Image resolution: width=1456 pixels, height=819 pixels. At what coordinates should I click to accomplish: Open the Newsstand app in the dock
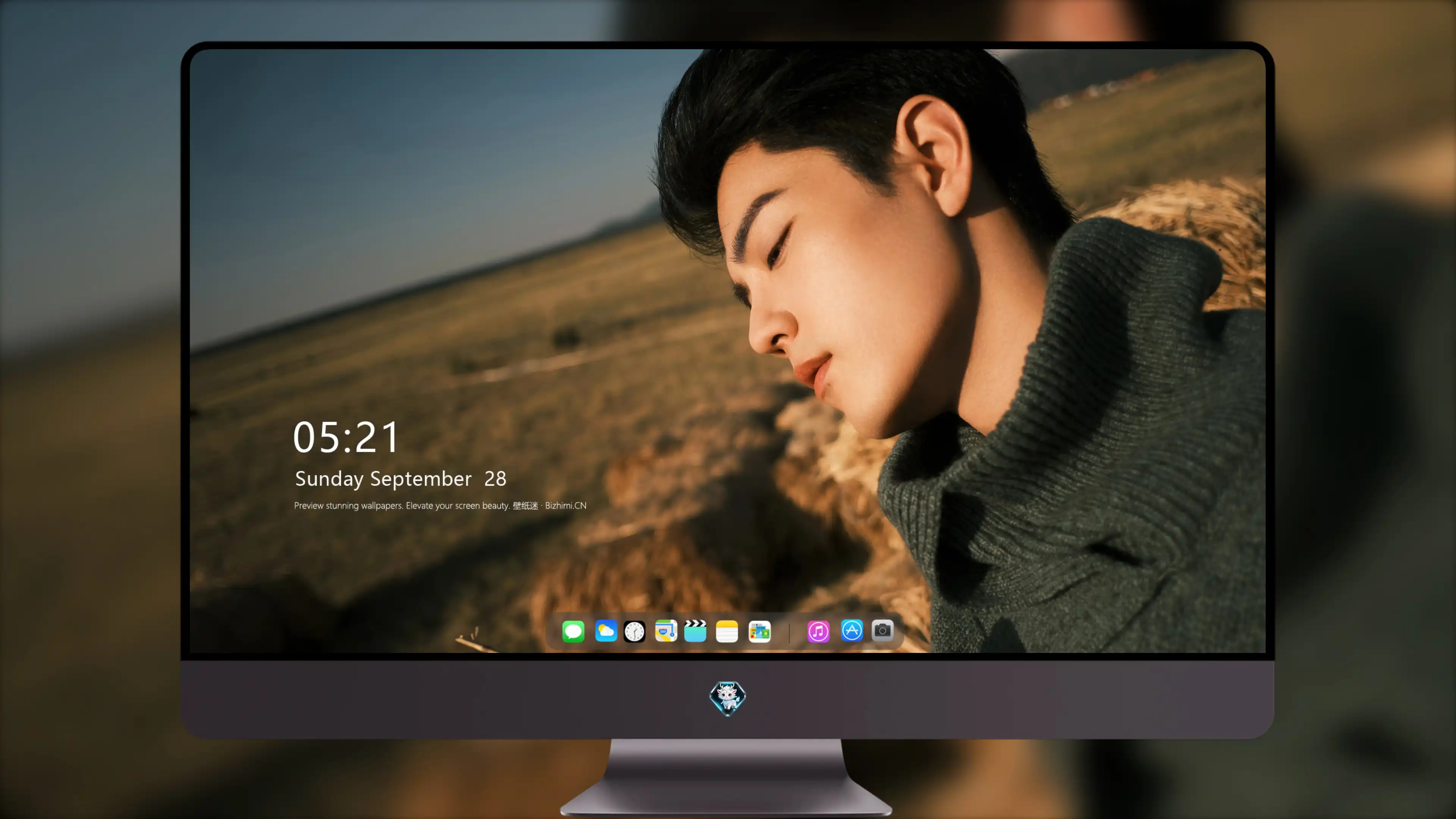[759, 631]
